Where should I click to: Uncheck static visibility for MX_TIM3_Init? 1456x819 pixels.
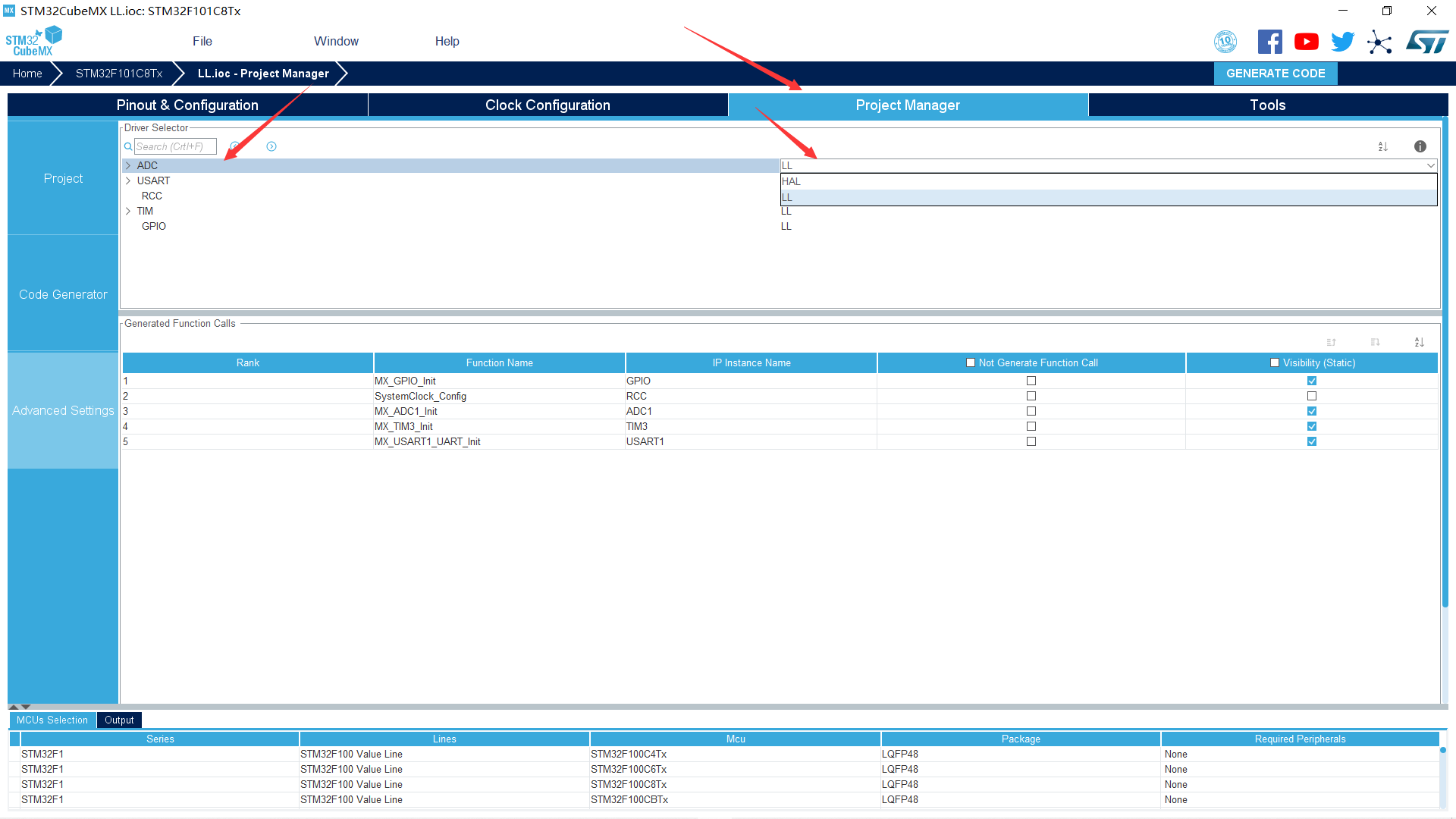[1311, 426]
